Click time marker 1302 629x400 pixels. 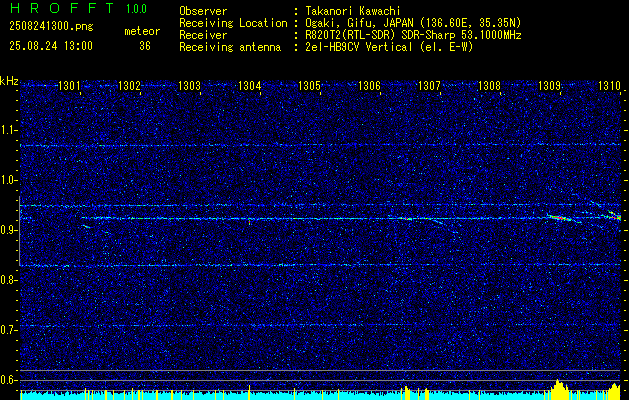129,85
